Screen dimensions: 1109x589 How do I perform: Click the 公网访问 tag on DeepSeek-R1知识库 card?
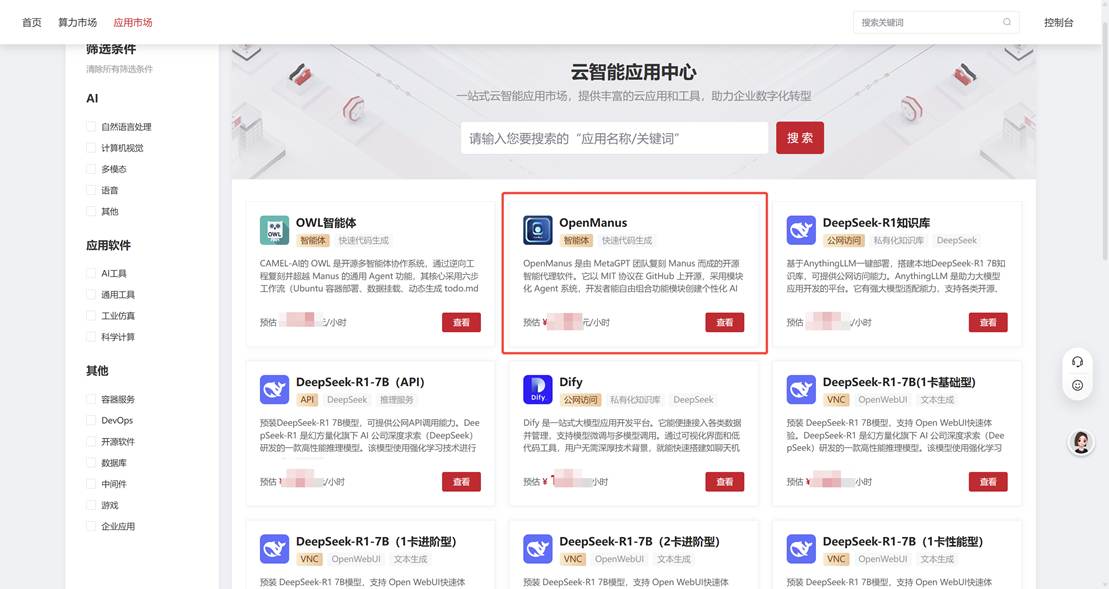pos(844,240)
